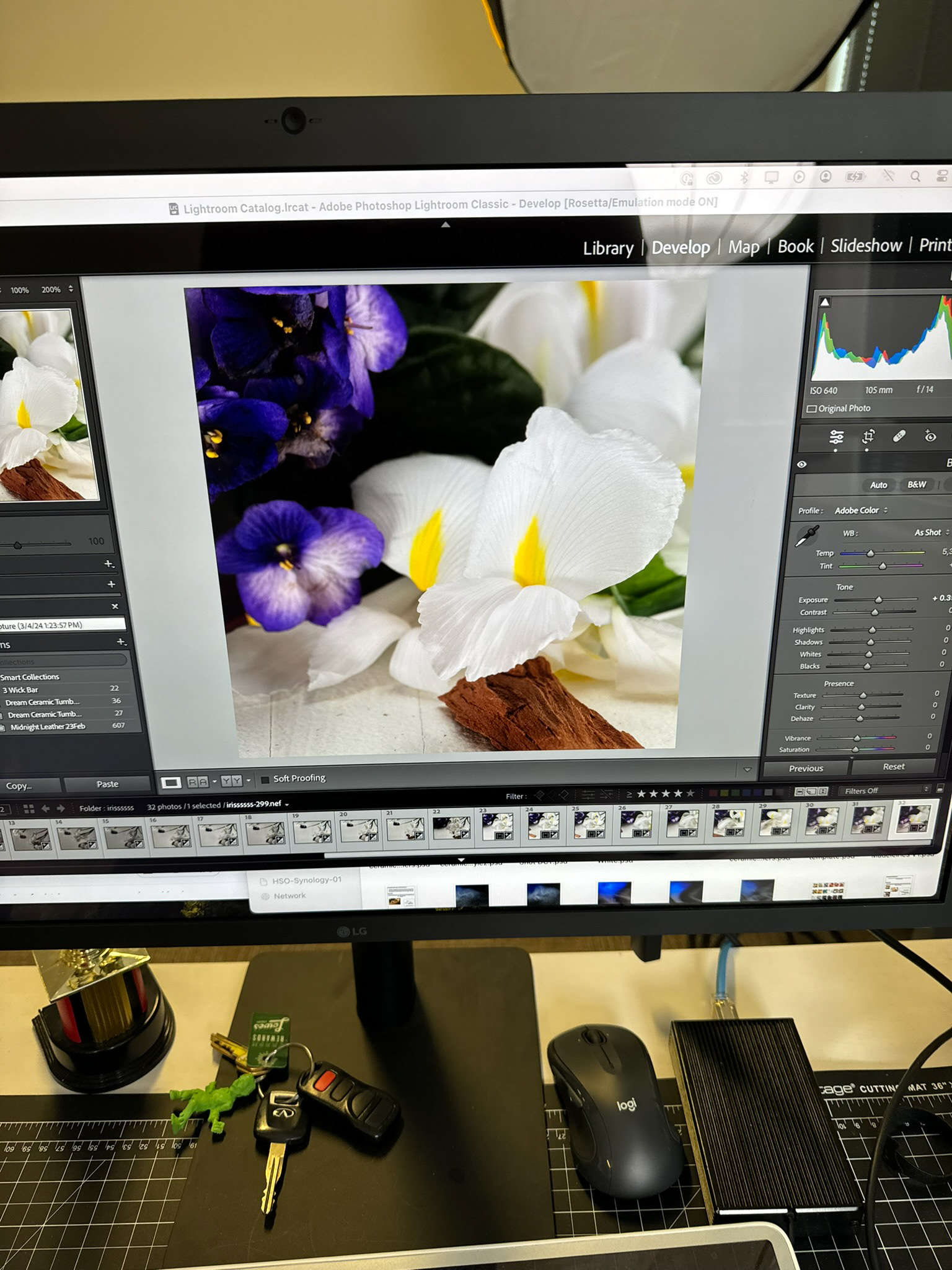Open Reference view R|A icon
Viewport: 952px width, 1270px height.
click(x=197, y=782)
